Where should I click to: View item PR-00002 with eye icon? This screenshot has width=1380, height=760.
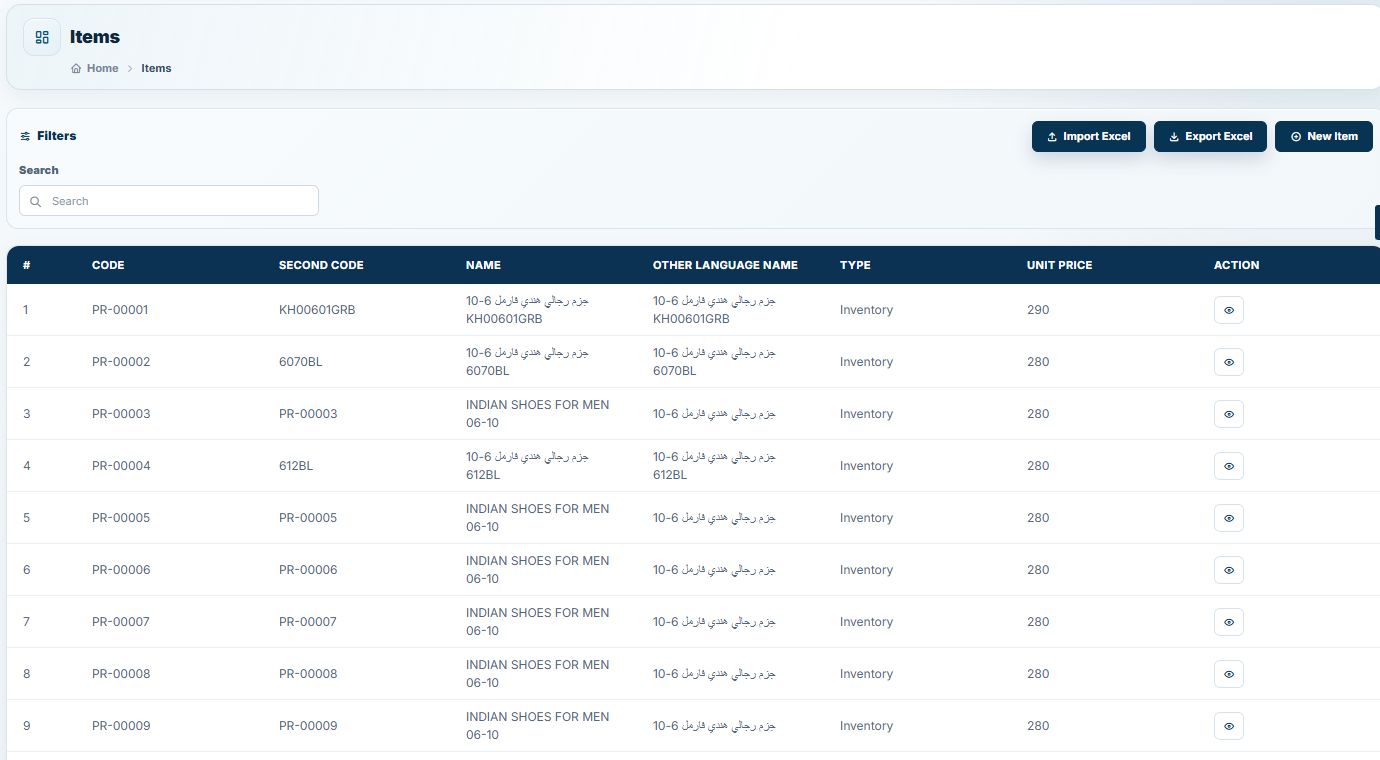pyautogui.click(x=1229, y=362)
